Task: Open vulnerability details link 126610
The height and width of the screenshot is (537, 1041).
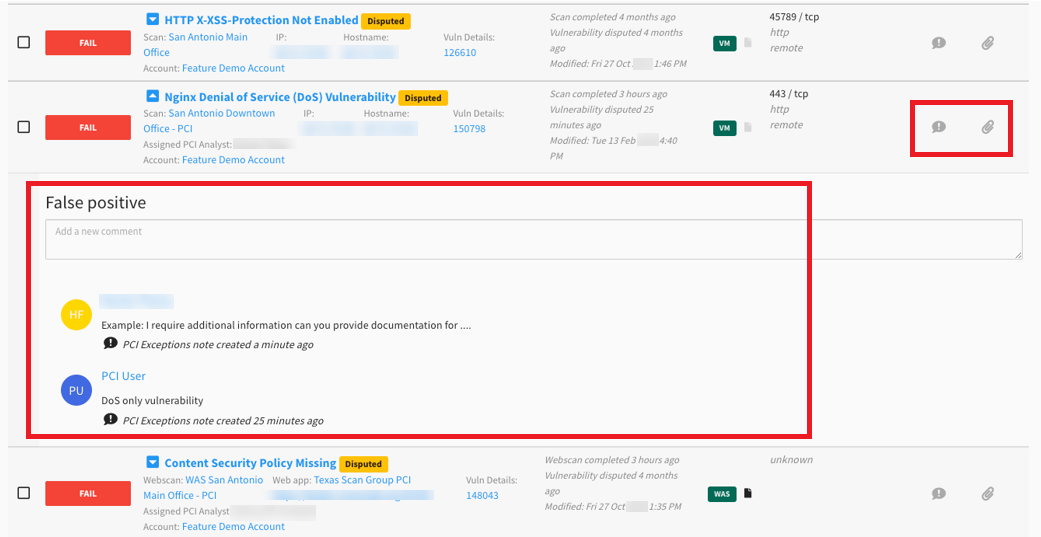Action: pyautogui.click(x=460, y=53)
